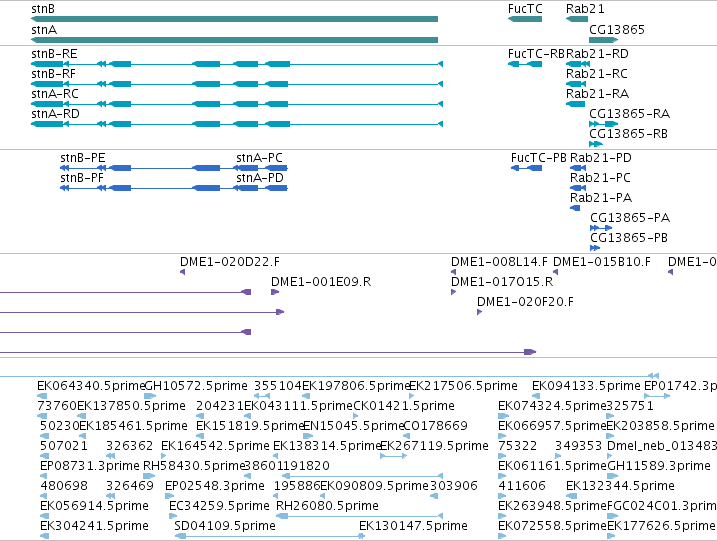Select the EK263948.5prime feature label
Screen dimensions: 717x541
pos(552,506)
